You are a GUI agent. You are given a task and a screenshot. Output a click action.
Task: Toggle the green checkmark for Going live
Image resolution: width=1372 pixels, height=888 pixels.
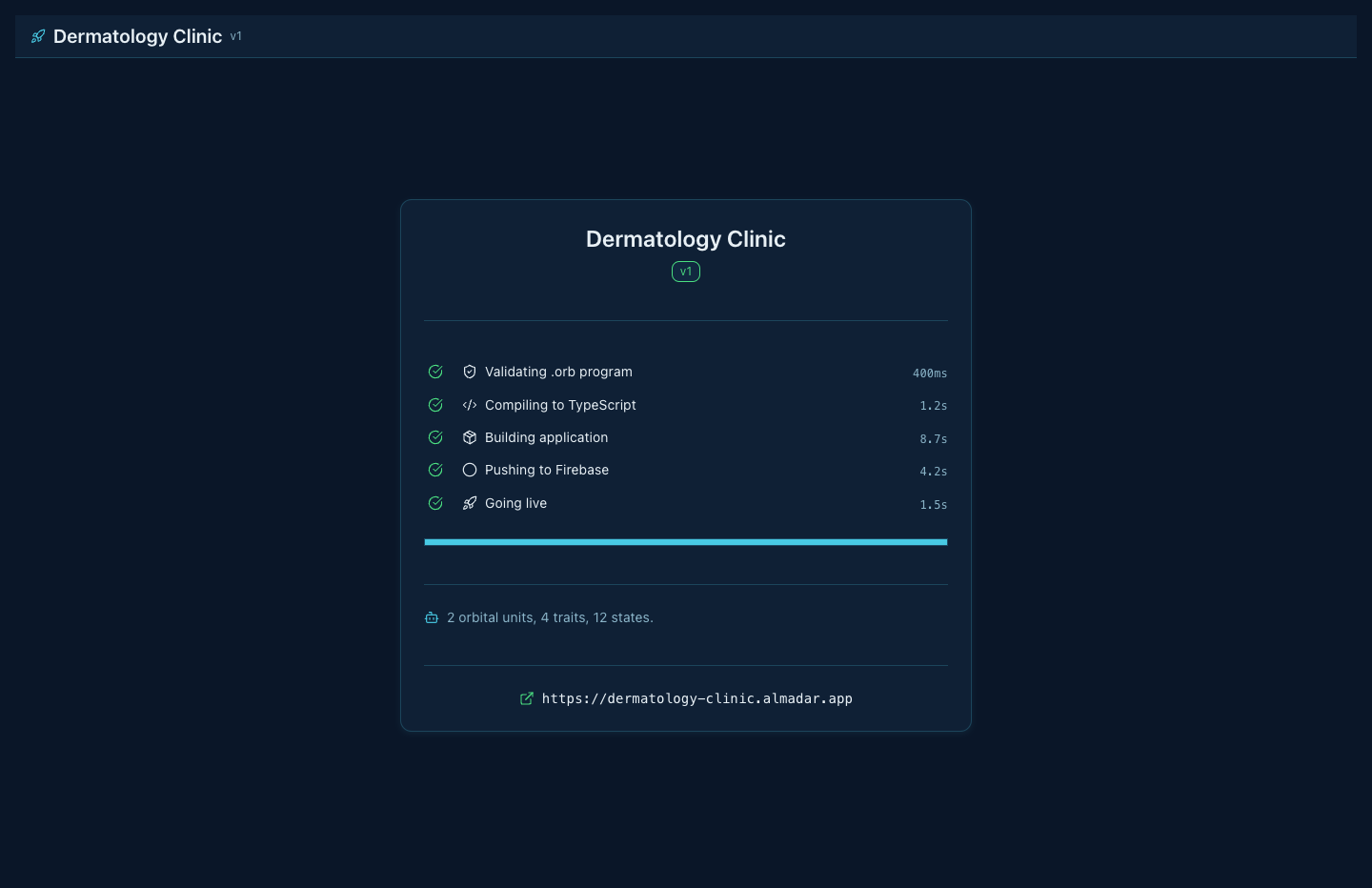coord(435,503)
